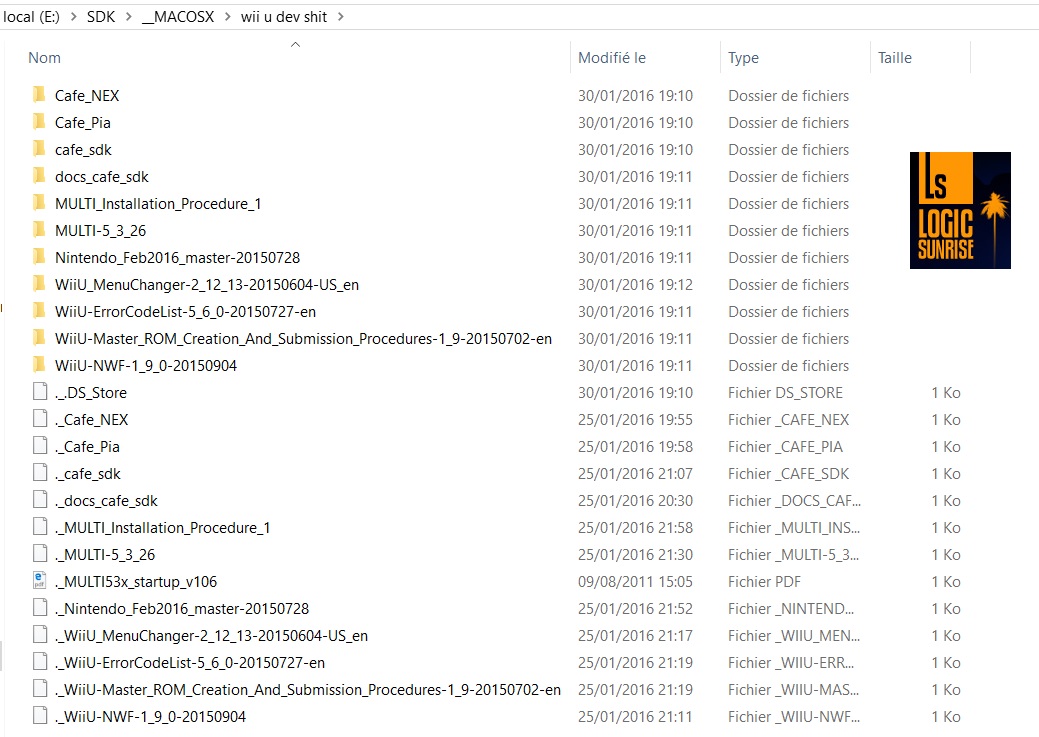Click date 09/08/2011 15:05
The image size is (1039, 737).
click(635, 581)
